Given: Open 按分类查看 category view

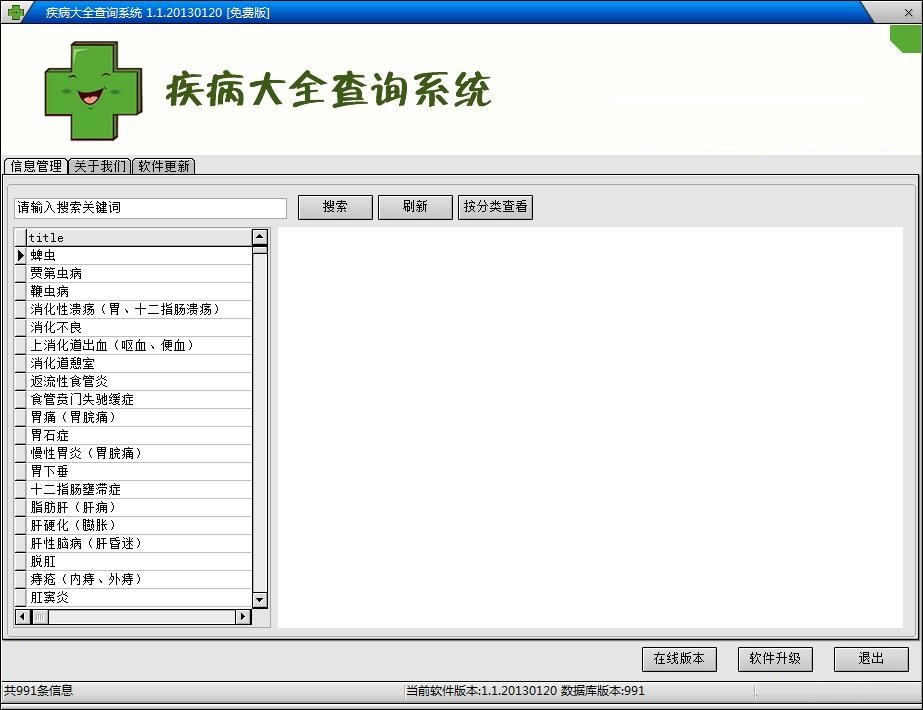Looking at the screenshot, I should 495,207.
